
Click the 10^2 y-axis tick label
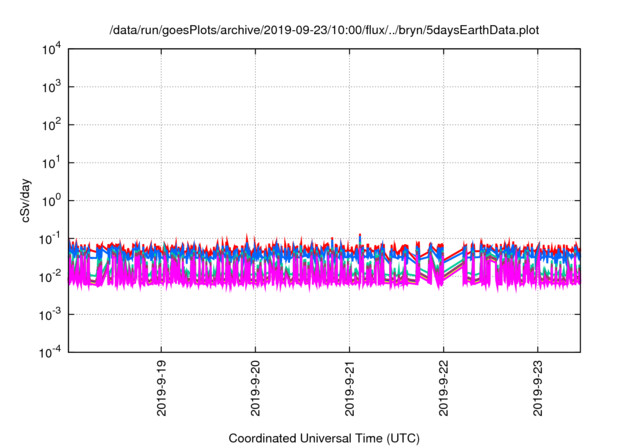[x=51, y=125]
